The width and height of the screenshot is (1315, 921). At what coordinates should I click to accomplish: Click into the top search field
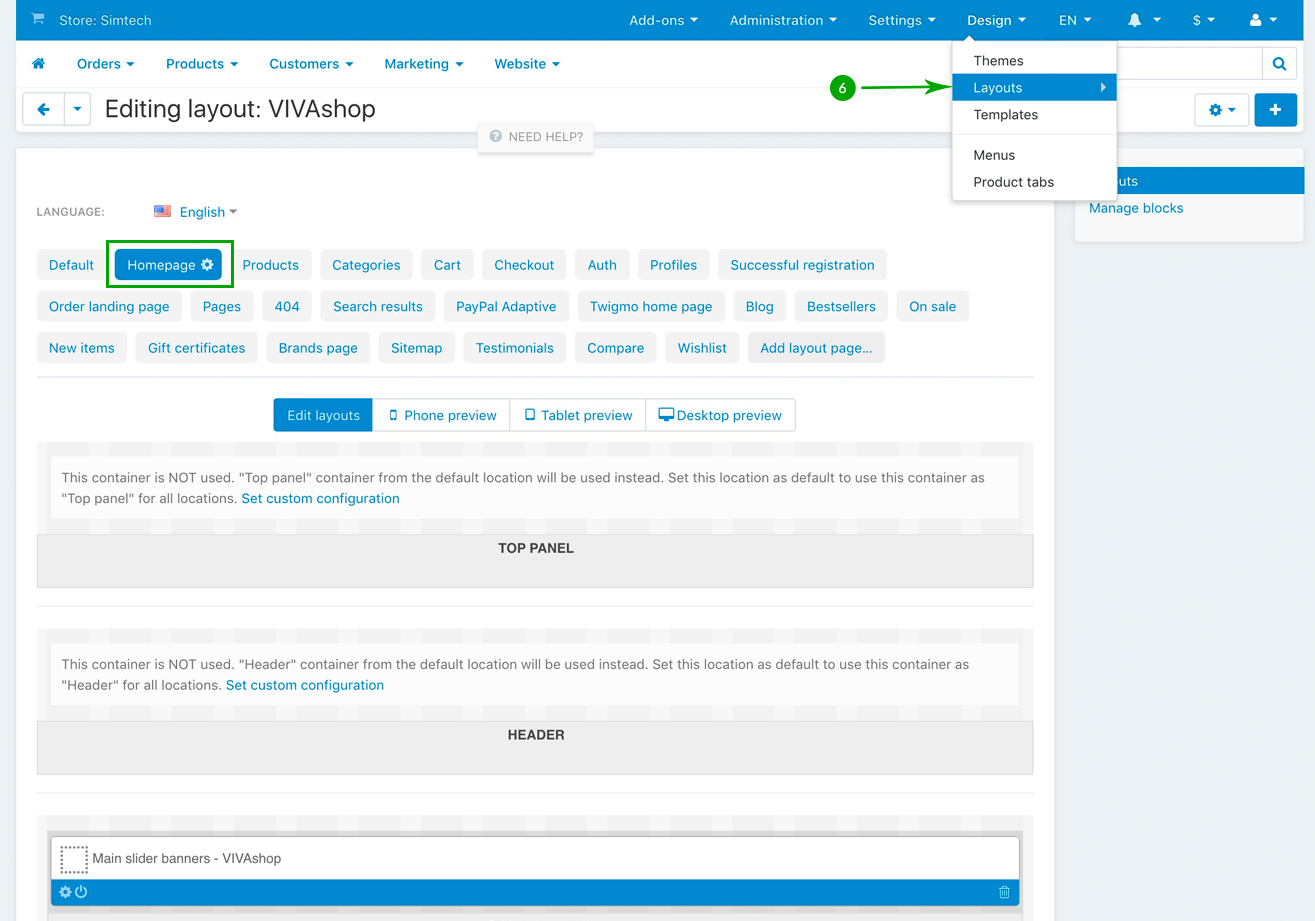[x=1188, y=64]
